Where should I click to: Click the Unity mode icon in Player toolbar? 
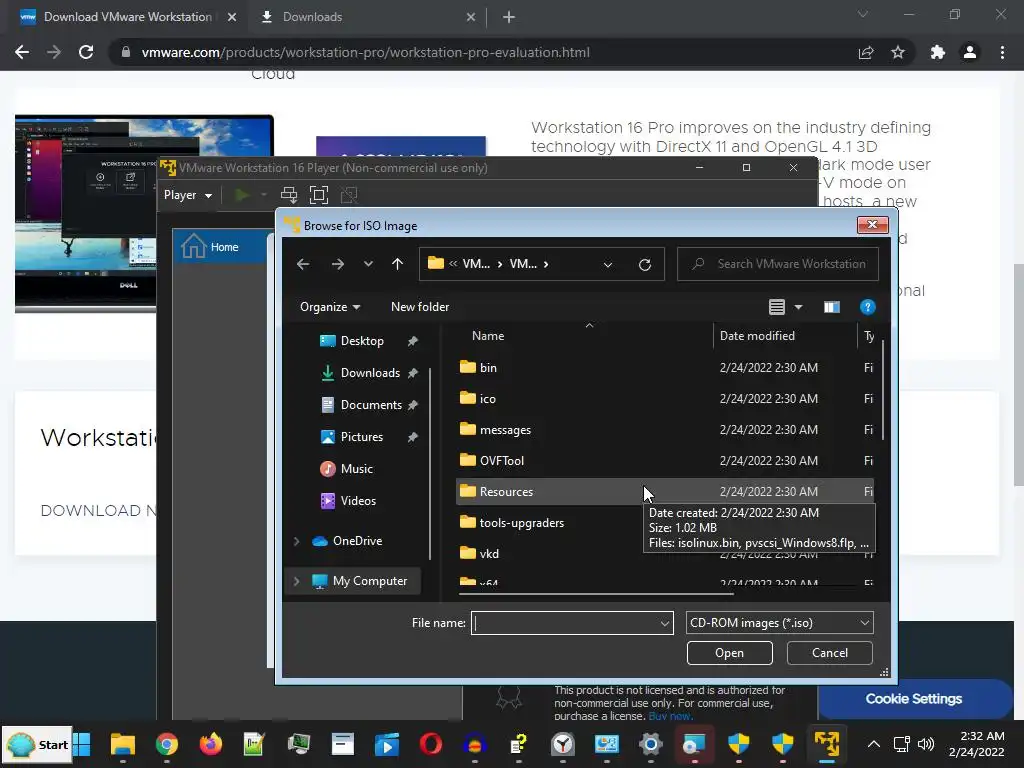coord(349,195)
